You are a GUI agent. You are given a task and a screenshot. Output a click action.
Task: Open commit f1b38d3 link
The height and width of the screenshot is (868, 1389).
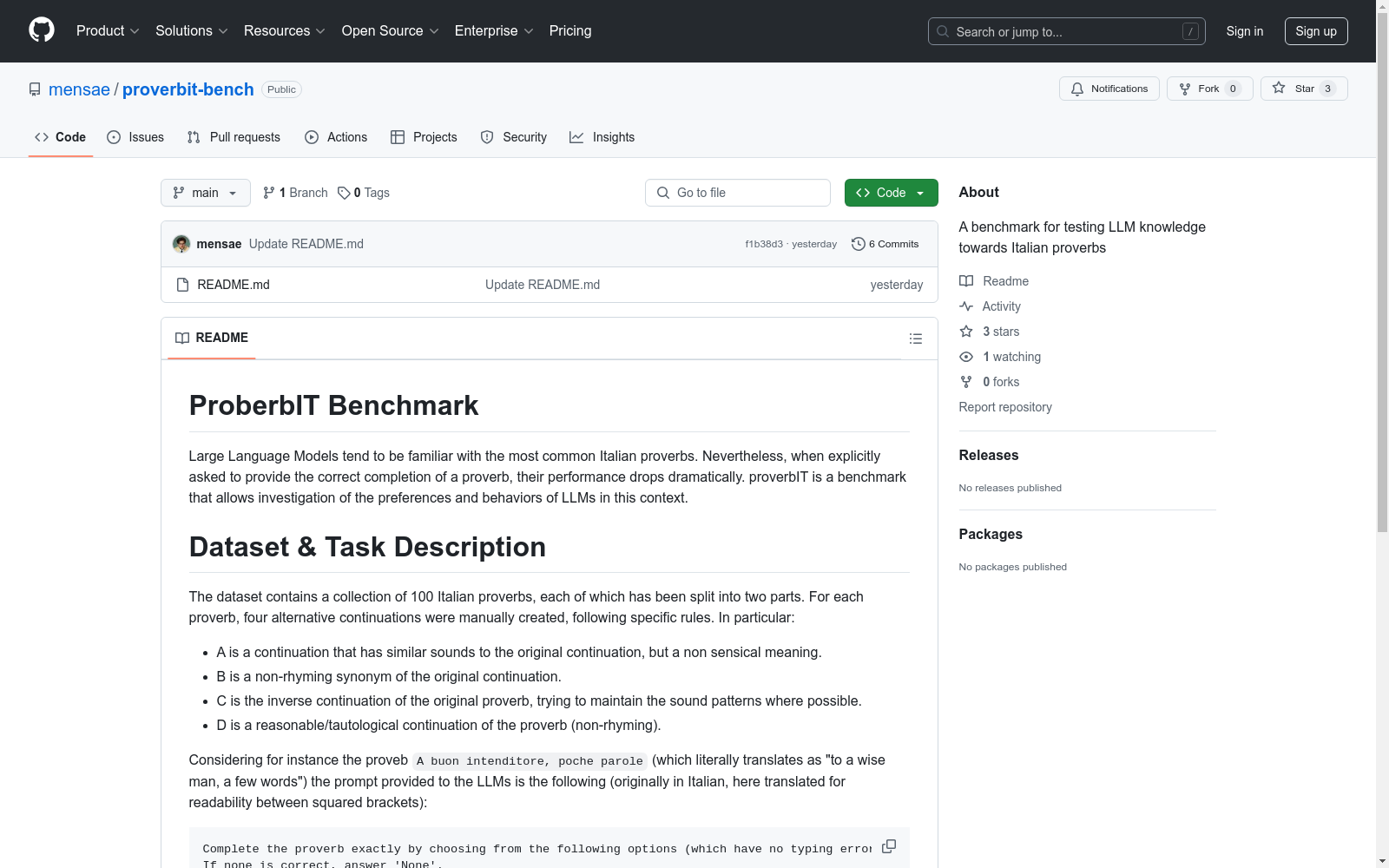pos(764,244)
